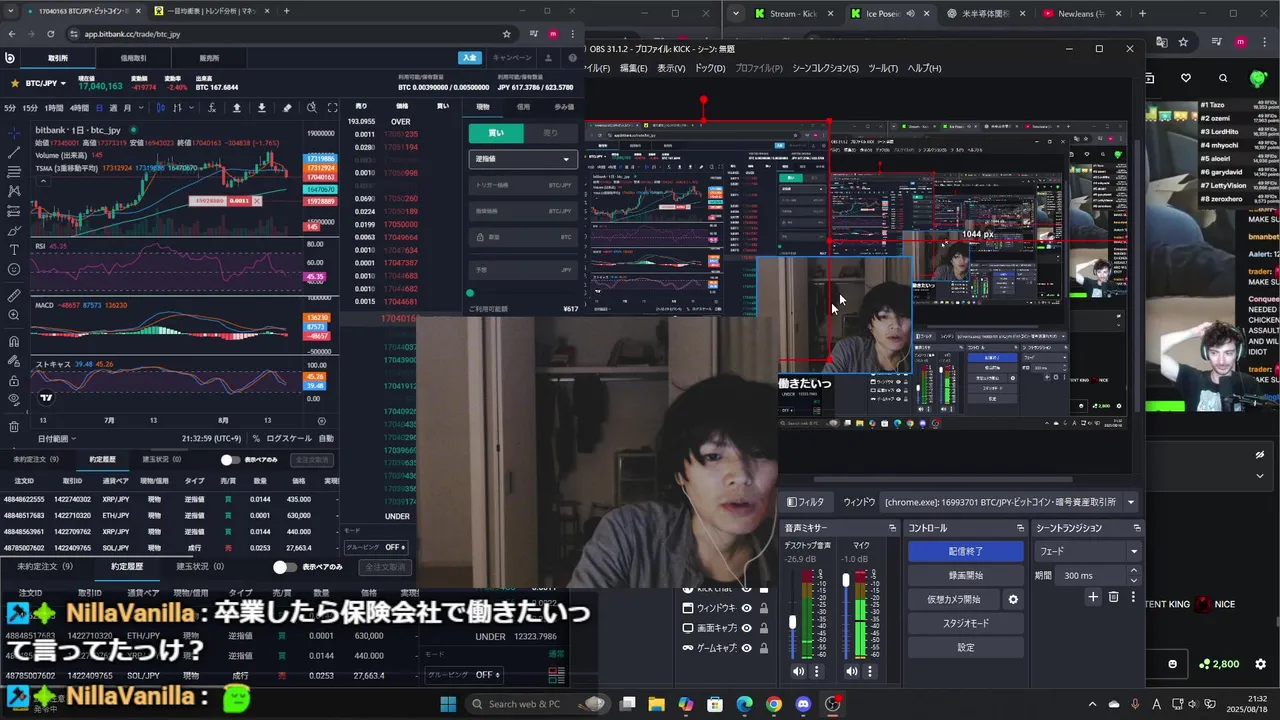The width and height of the screenshot is (1280, 720).
Task: Select the ruler measure tool
Action: (13, 296)
